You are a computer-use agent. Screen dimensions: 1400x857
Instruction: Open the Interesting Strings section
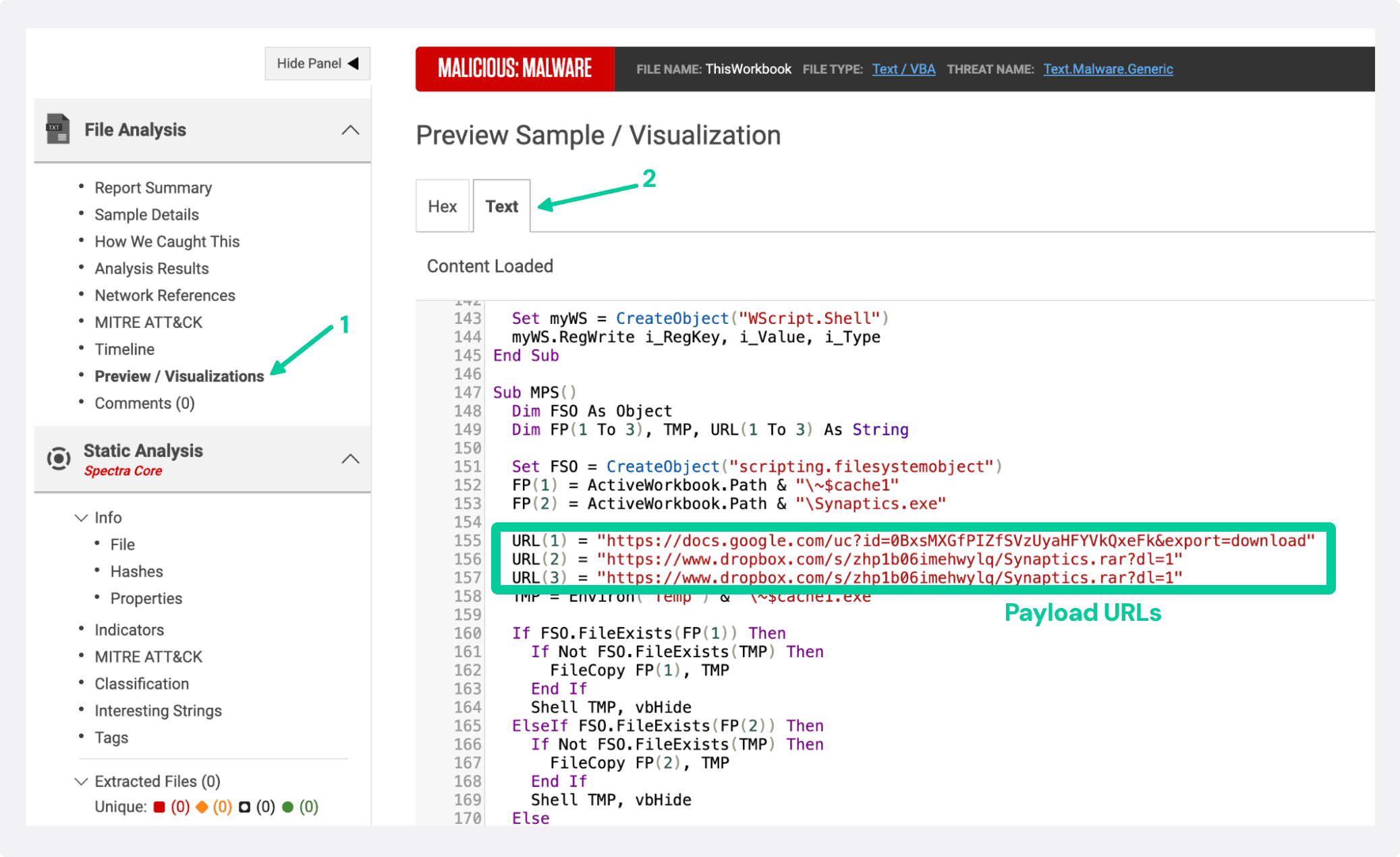click(158, 710)
